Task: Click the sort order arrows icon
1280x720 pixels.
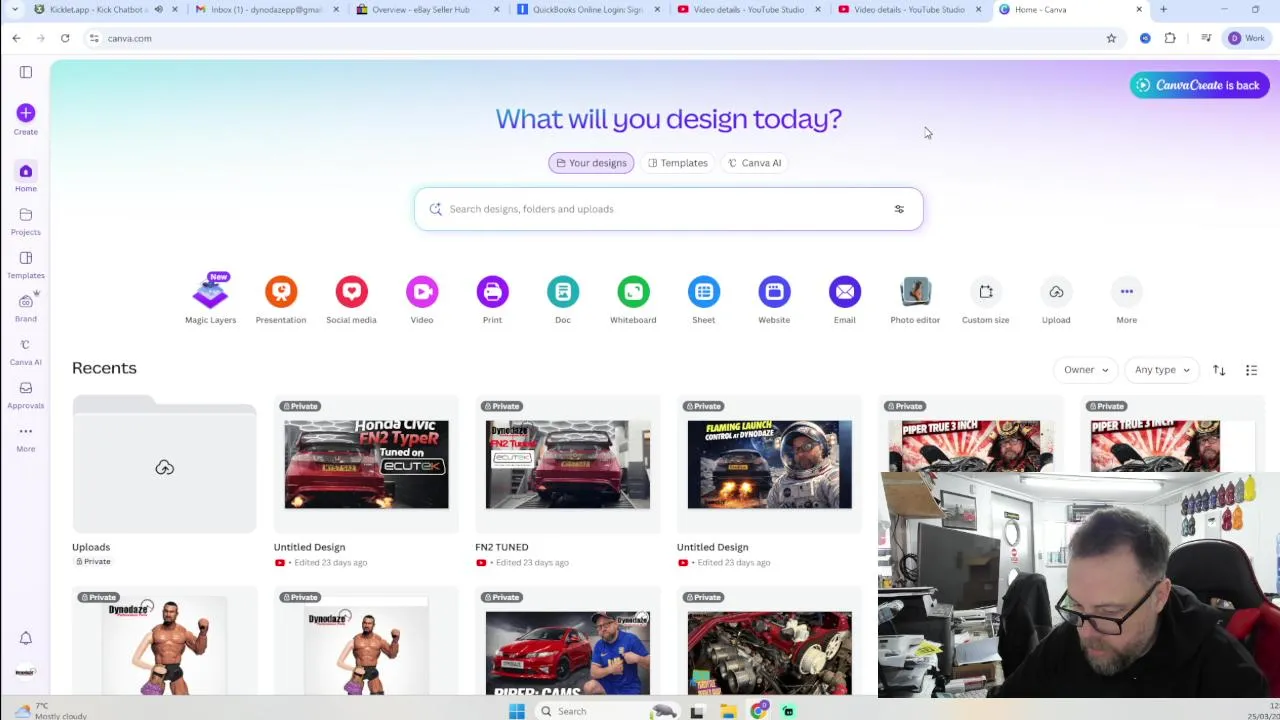Action: [1219, 370]
